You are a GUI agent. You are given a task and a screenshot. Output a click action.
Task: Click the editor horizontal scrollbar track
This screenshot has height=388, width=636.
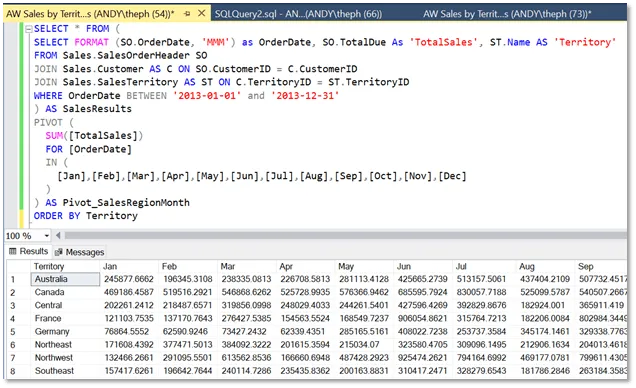345,235
